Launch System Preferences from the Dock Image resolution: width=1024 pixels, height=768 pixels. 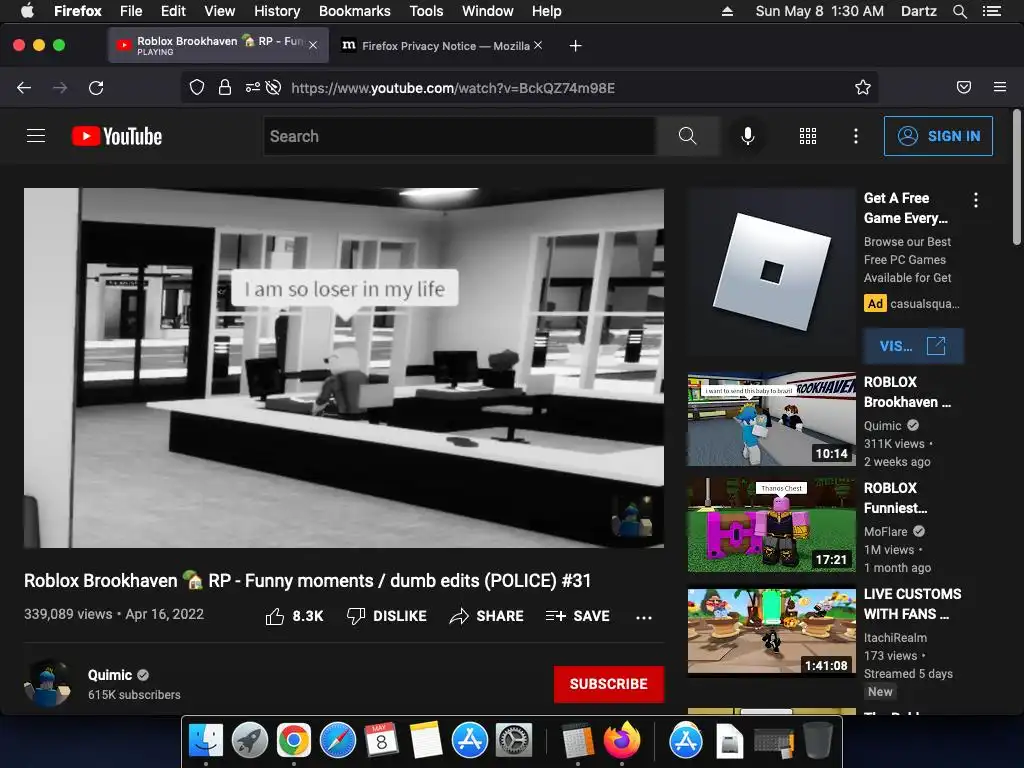click(514, 741)
